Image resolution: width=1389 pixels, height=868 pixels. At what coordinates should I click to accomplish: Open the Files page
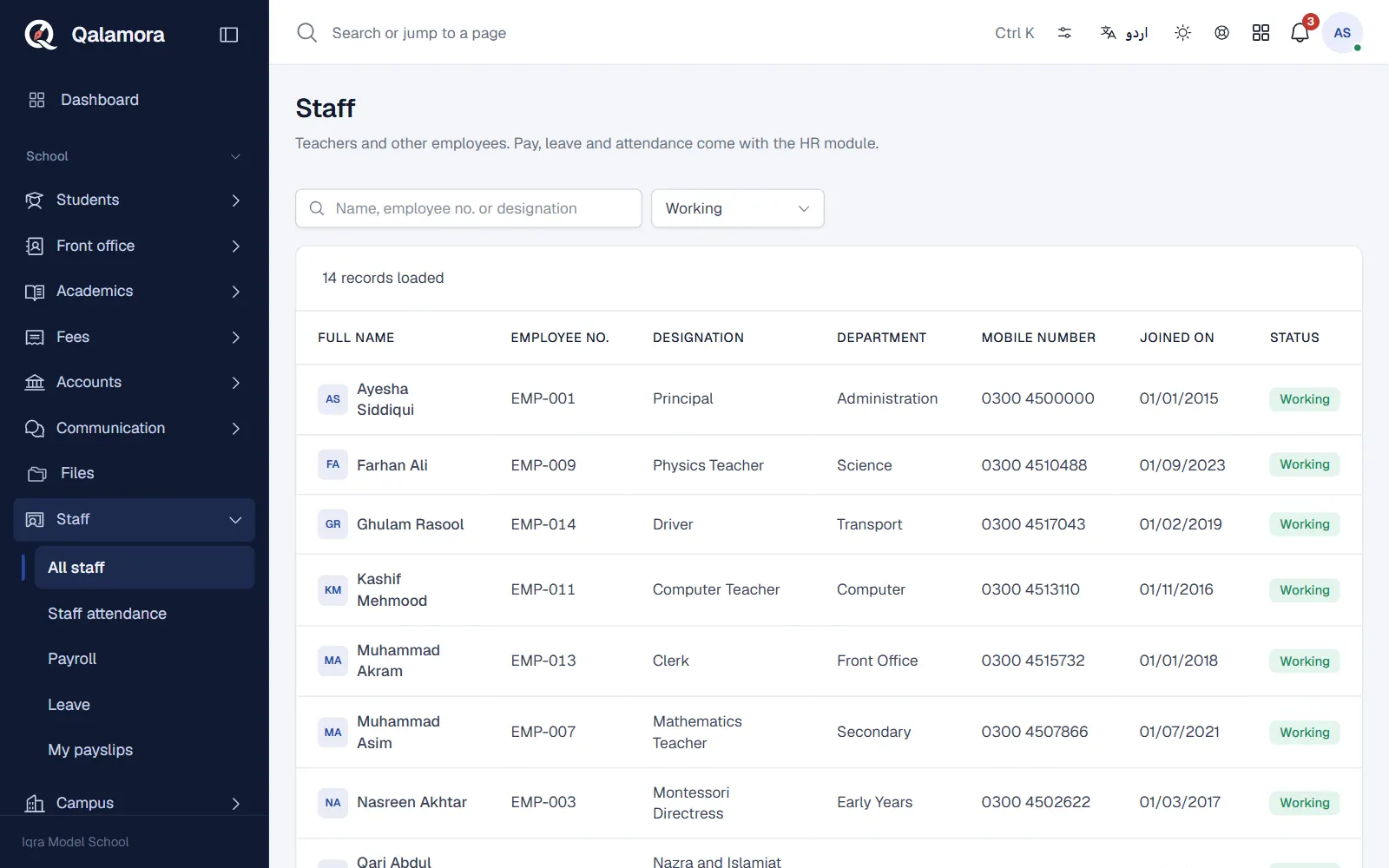tap(135, 474)
